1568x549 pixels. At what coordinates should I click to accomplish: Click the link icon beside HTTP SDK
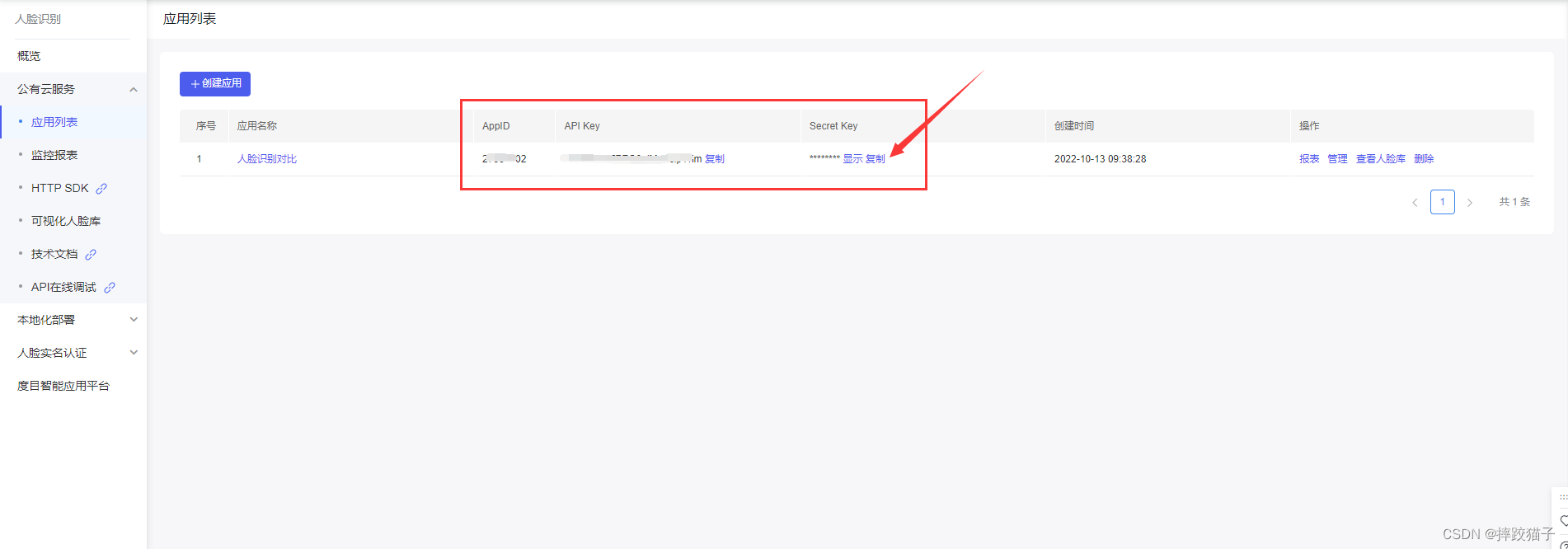[x=101, y=189]
